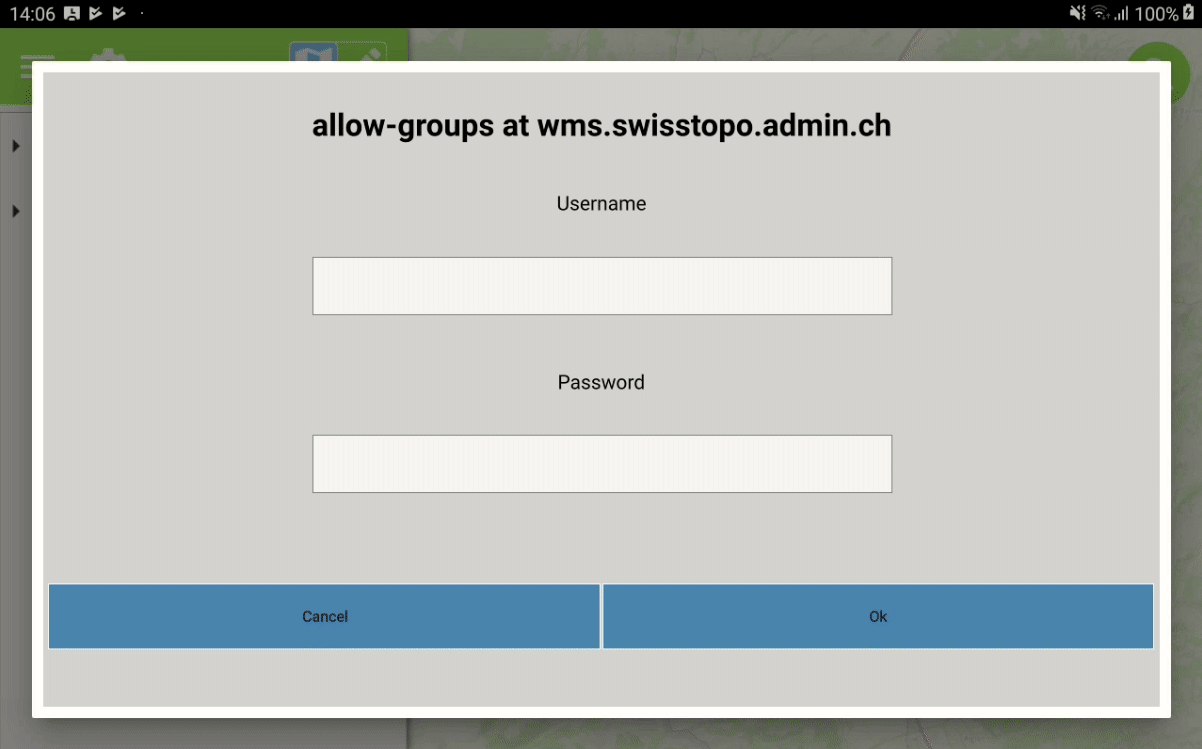Click the Username input field
This screenshot has height=749, width=1202.
pyautogui.click(x=602, y=286)
